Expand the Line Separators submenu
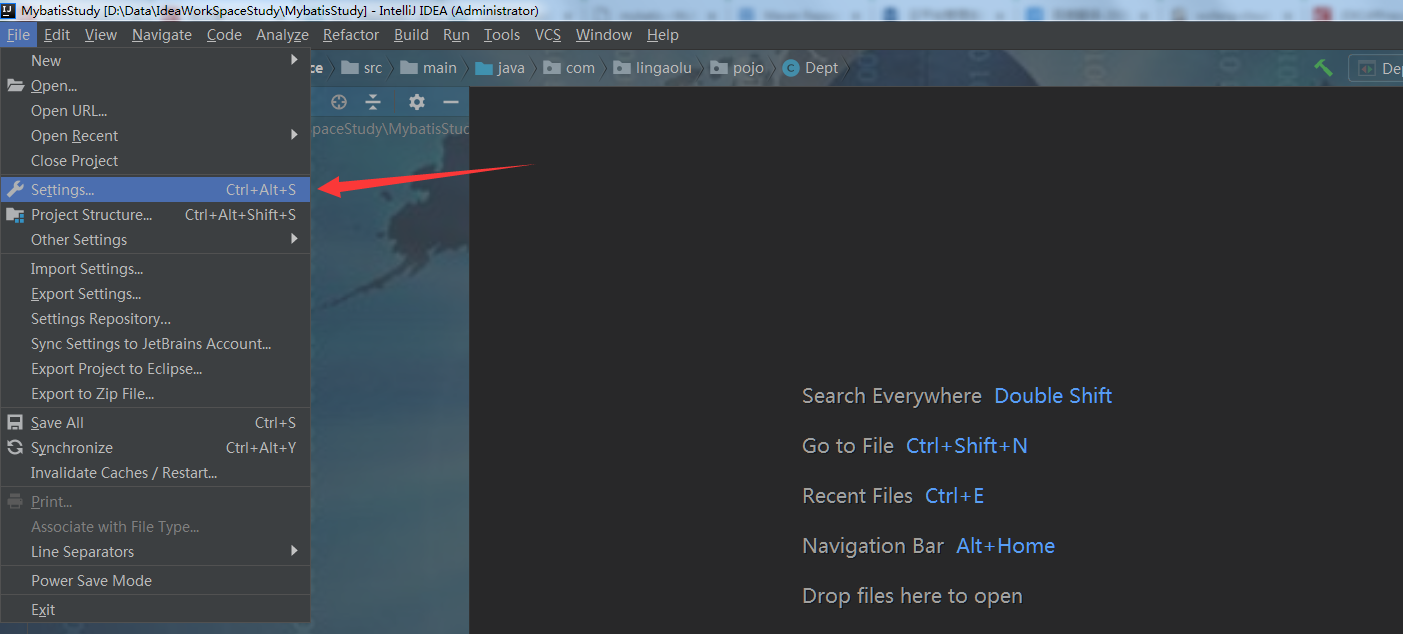The height and width of the screenshot is (634, 1403). 155,552
